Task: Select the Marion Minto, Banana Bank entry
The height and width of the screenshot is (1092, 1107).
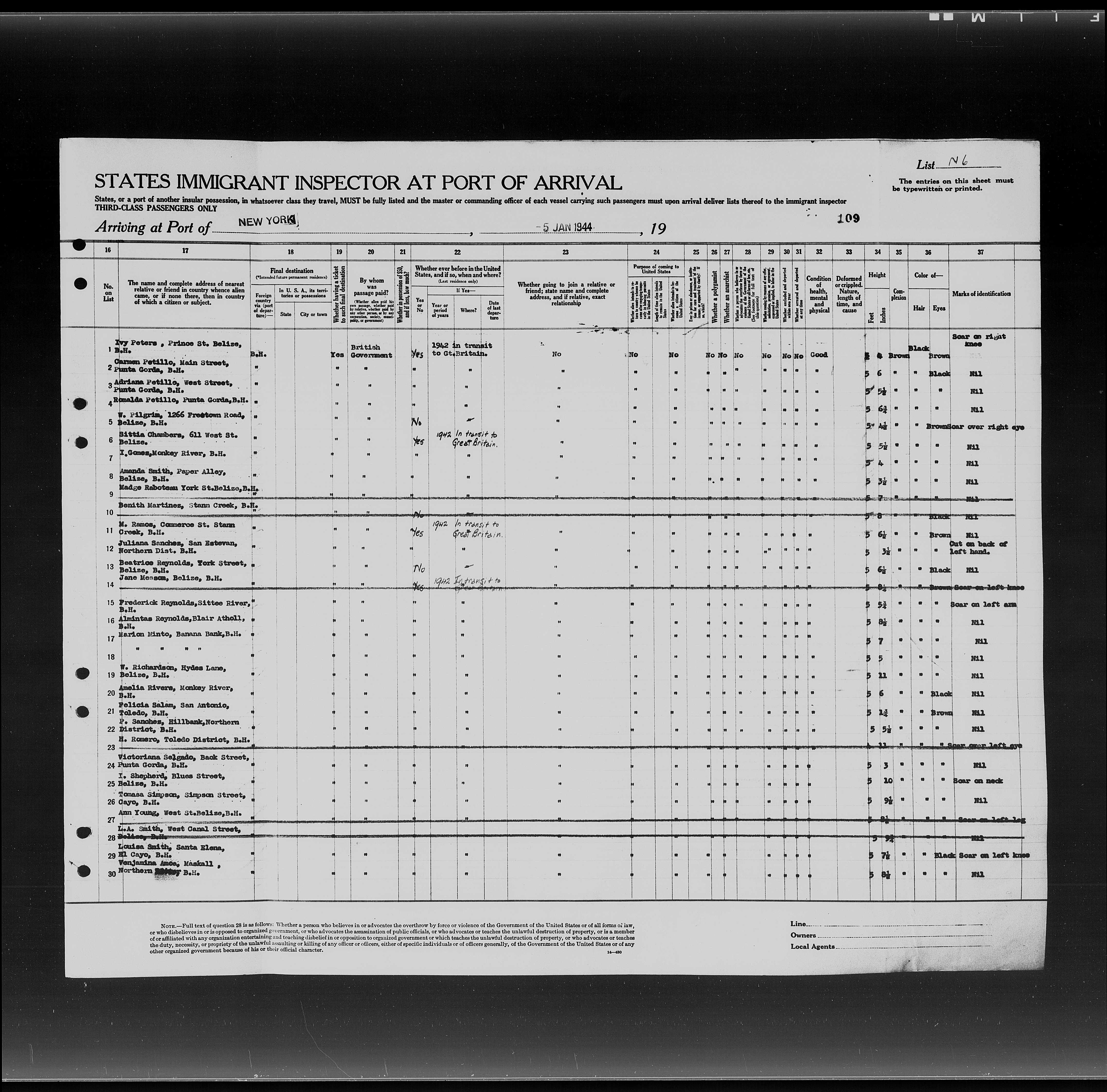Action: click(x=179, y=634)
